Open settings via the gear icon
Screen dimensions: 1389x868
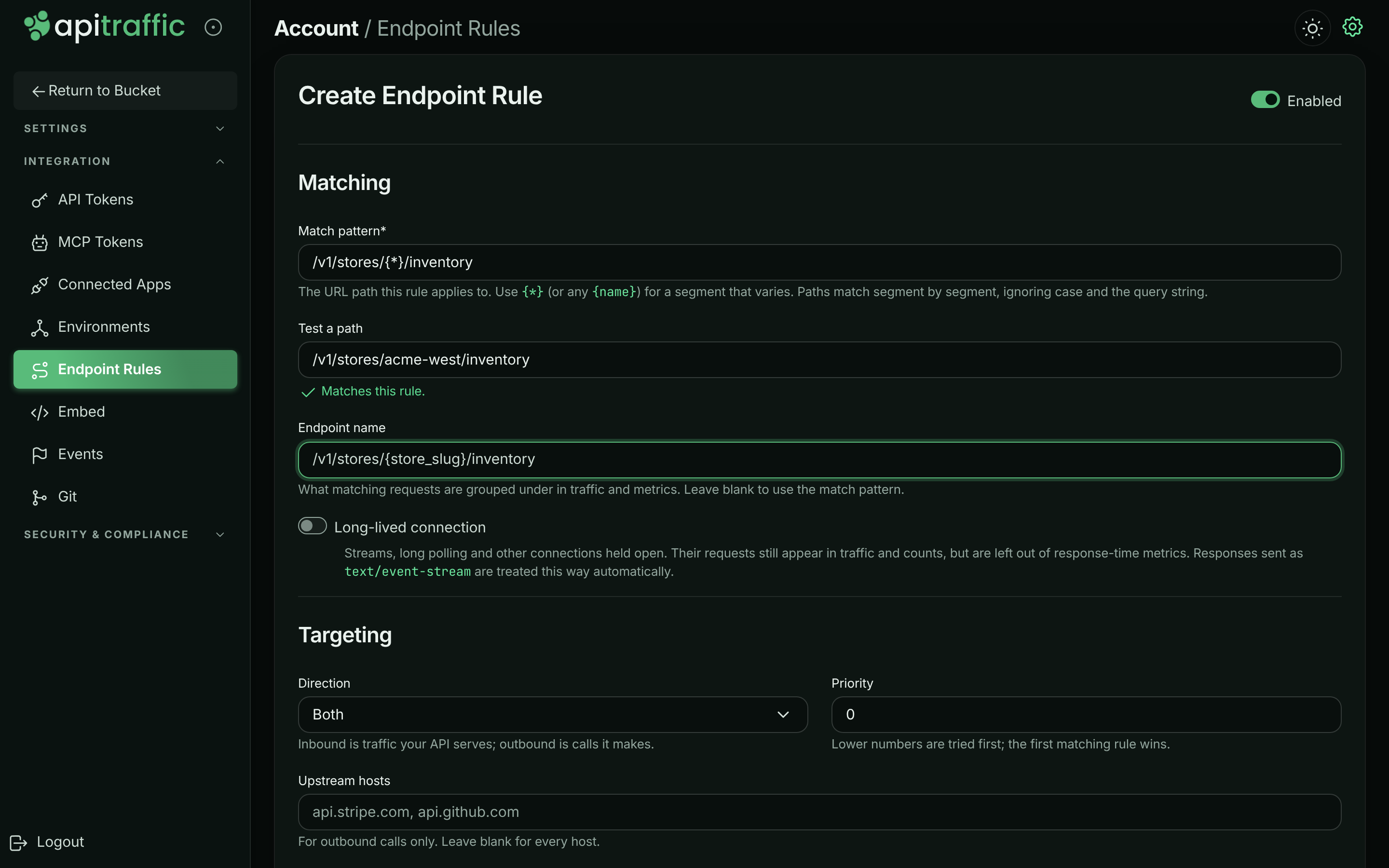click(1352, 27)
